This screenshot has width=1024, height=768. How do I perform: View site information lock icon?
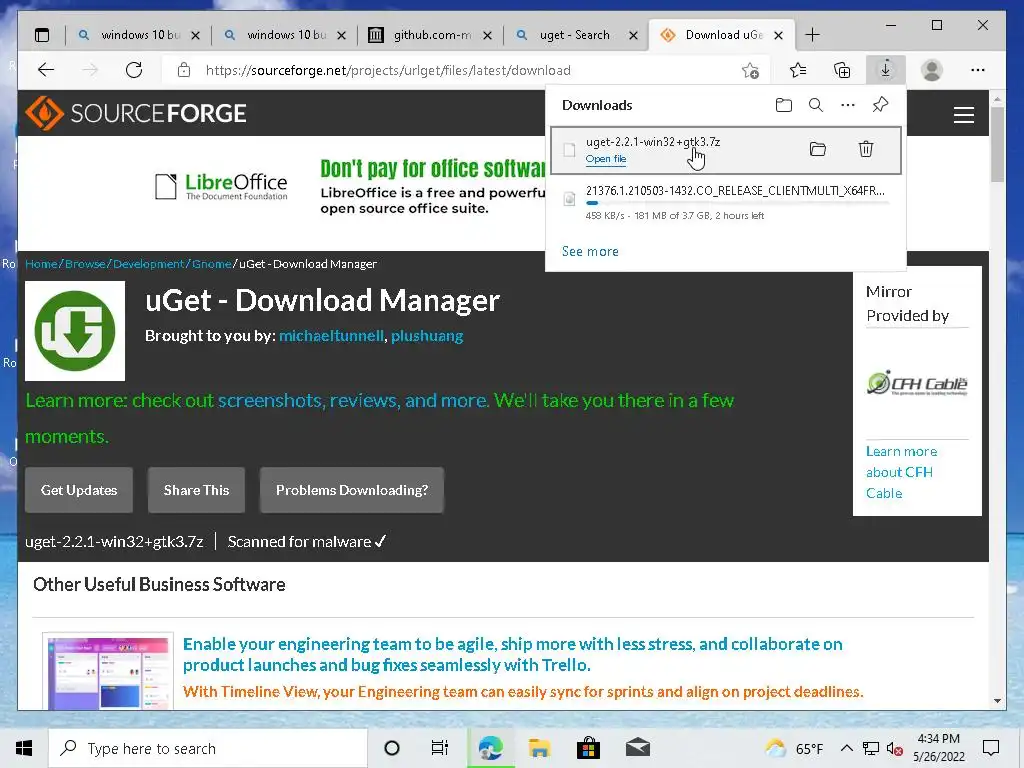184,70
